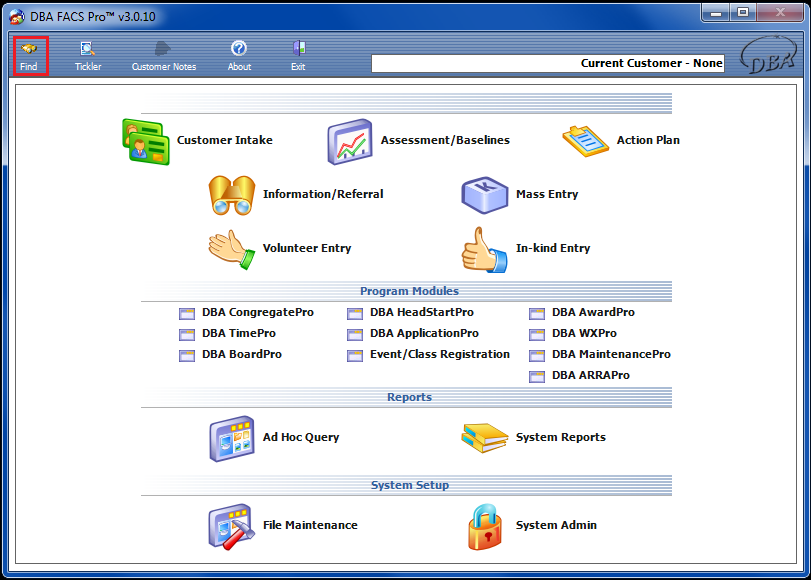
Task: Open the Information/Referral text link
Action: (x=323, y=194)
